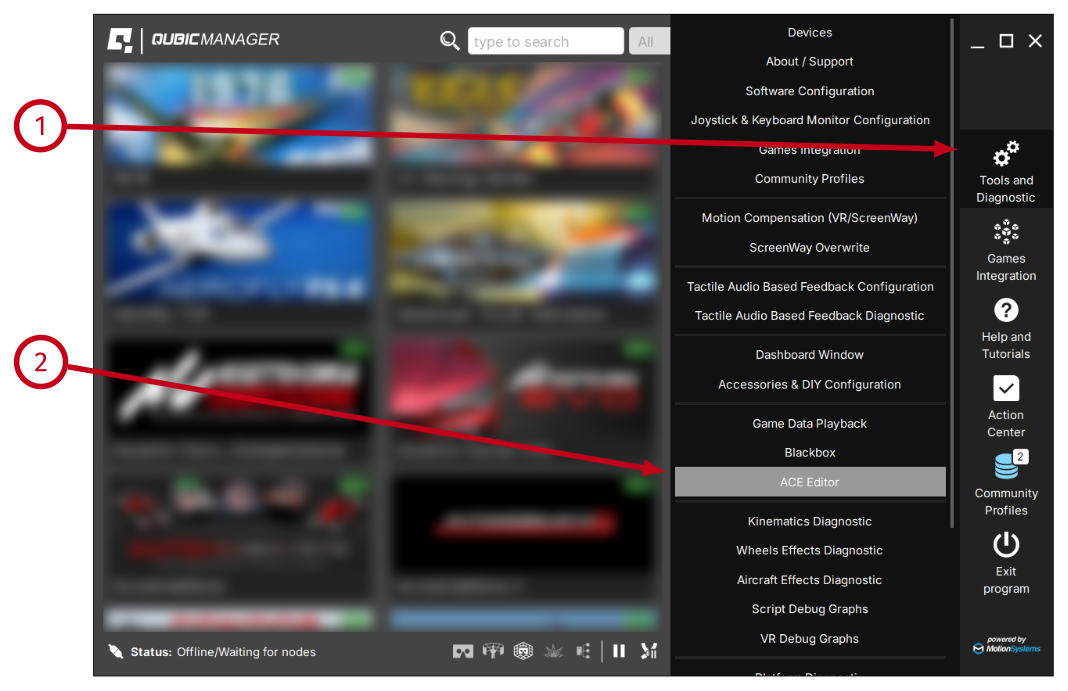1068x691 pixels.
Task: Click the magnifier search icon
Action: 450,41
